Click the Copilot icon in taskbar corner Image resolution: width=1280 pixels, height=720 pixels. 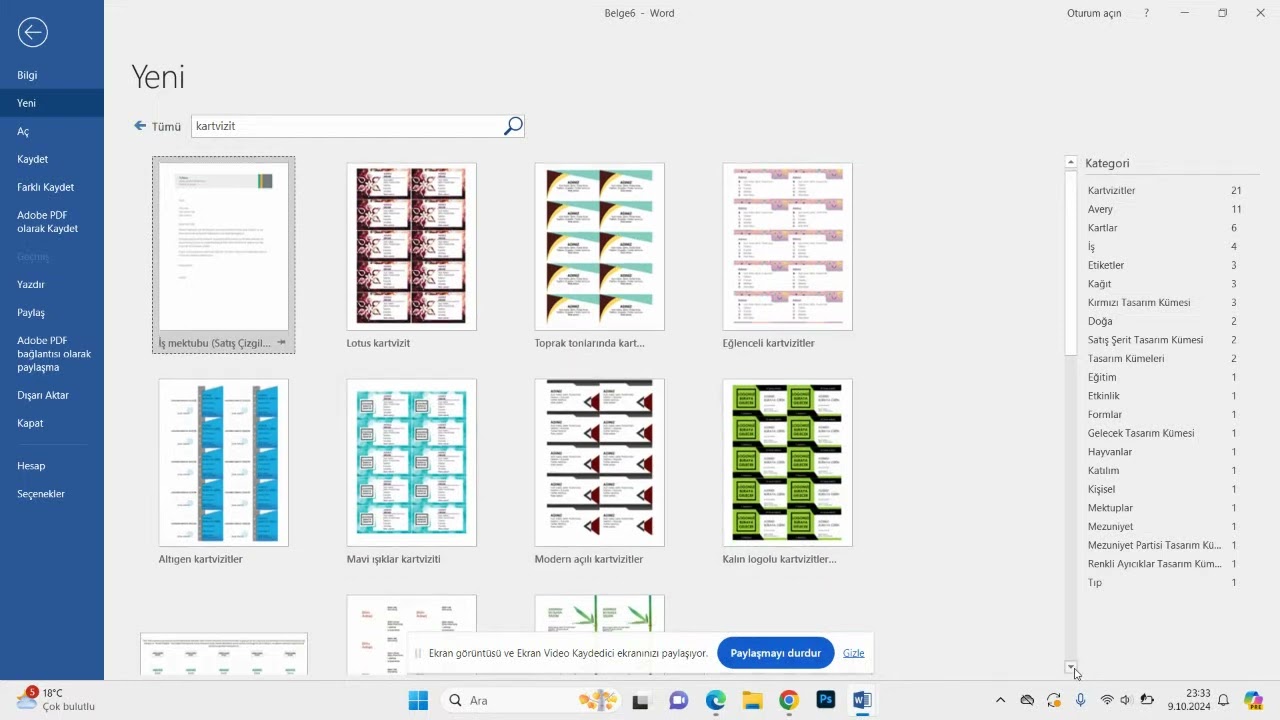1254,700
